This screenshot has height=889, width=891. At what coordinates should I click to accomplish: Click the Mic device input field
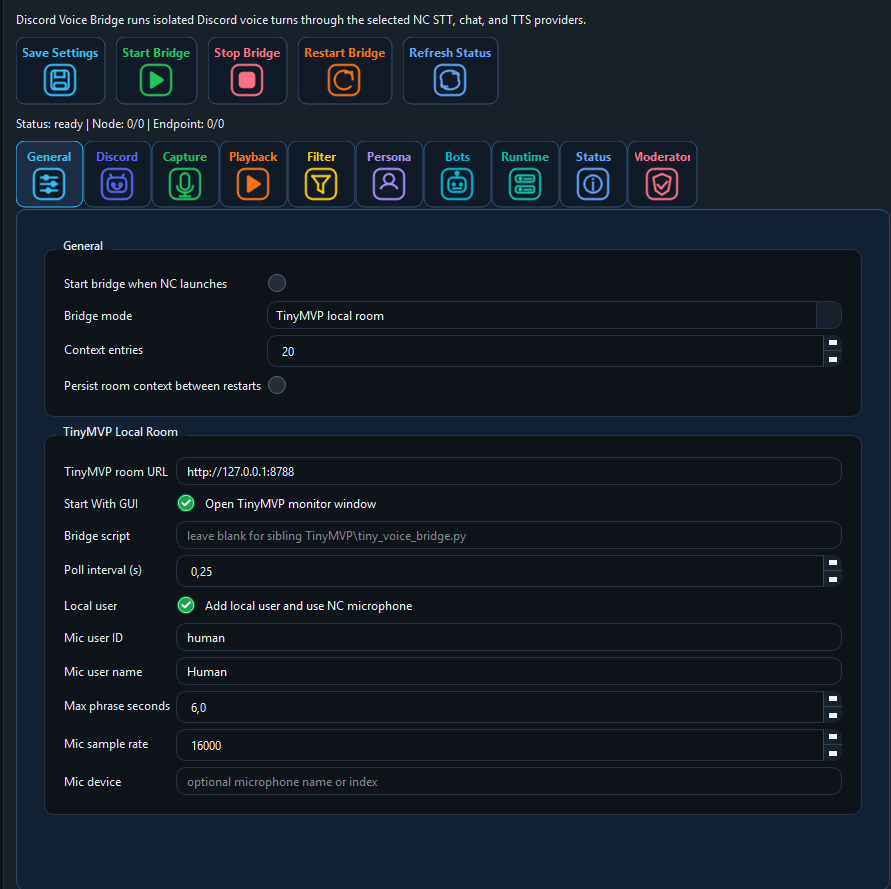(x=509, y=781)
